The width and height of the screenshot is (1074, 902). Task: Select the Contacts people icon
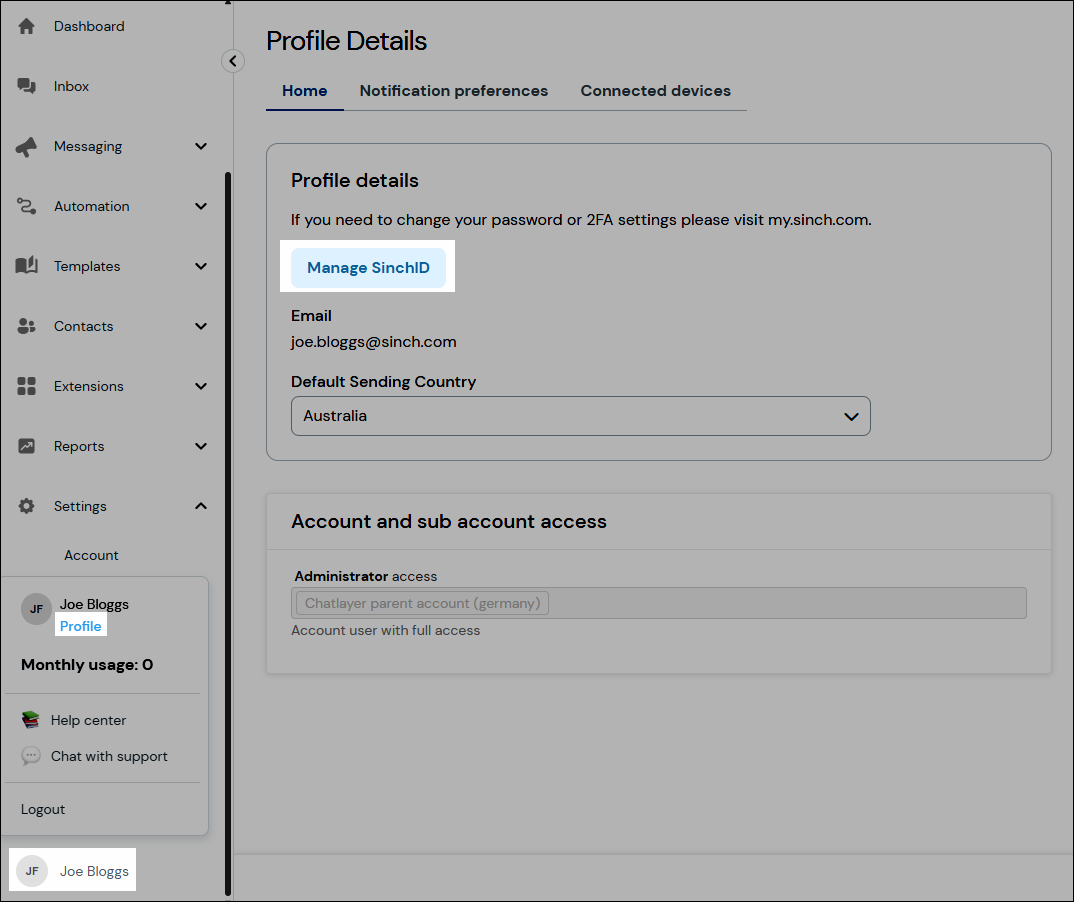(x=27, y=326)
